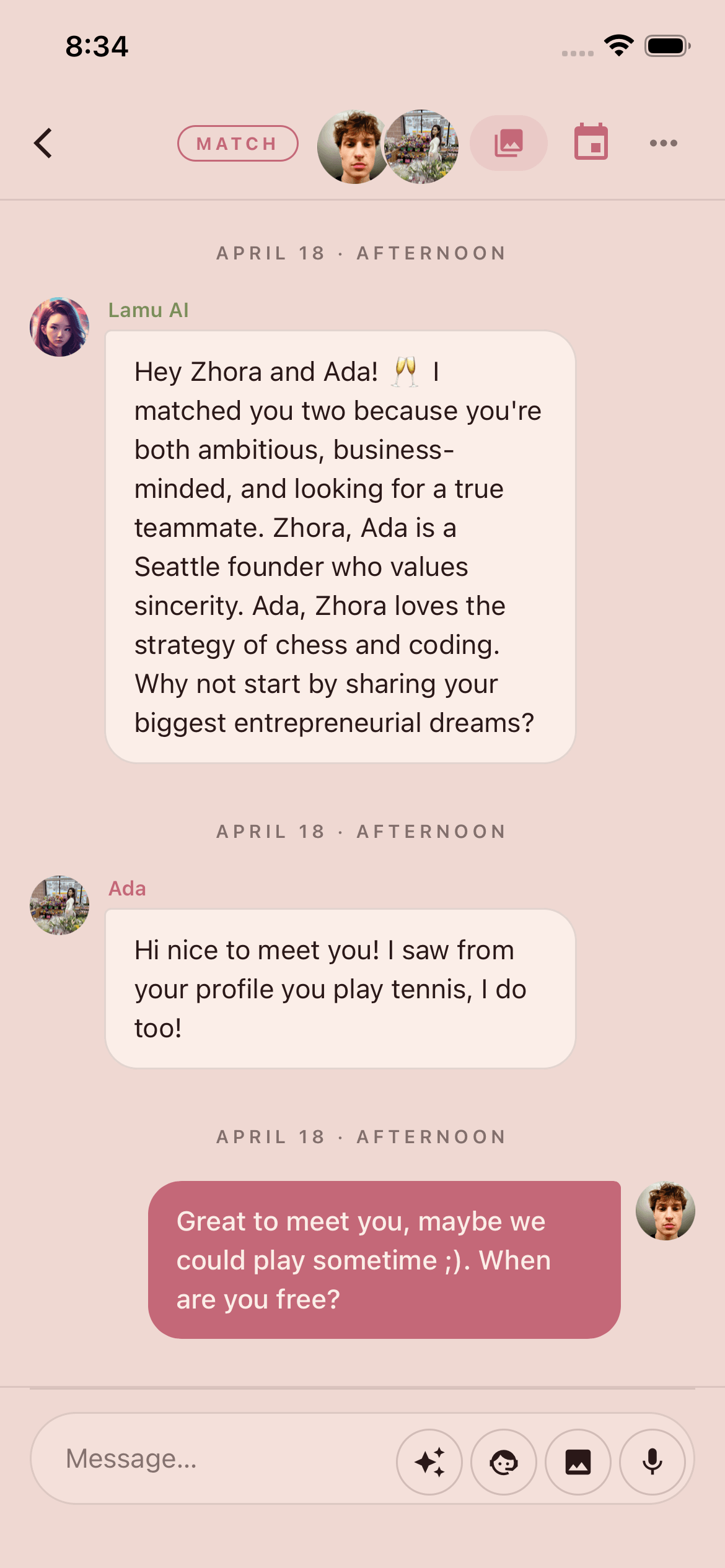Tap the AI sparkle suggestions icon

[429, 1462]
